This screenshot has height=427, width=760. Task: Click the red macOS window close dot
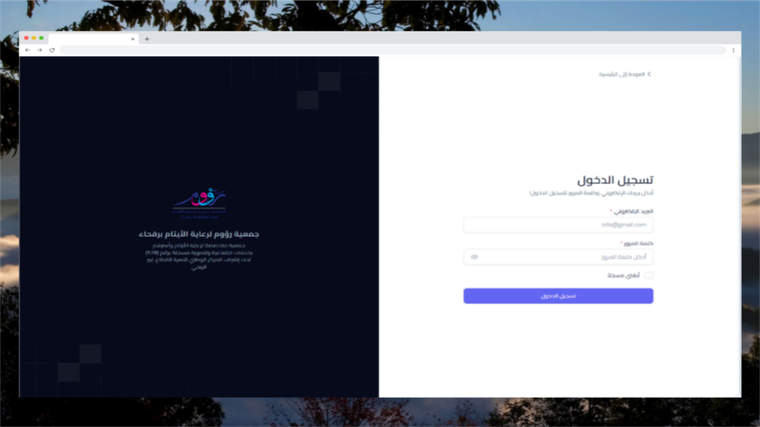click(x=26, y=38)
